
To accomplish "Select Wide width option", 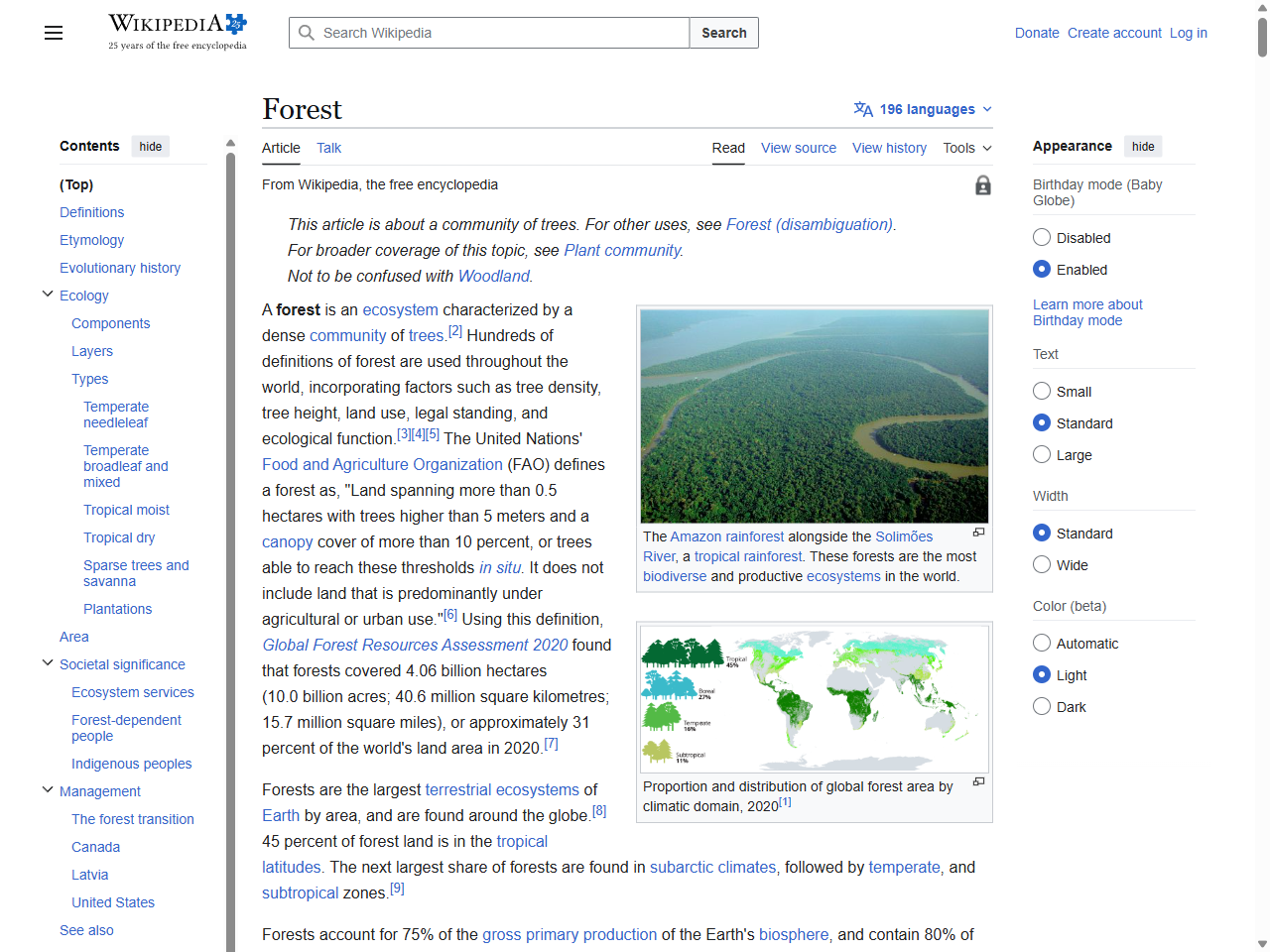I will [1042, 564].
